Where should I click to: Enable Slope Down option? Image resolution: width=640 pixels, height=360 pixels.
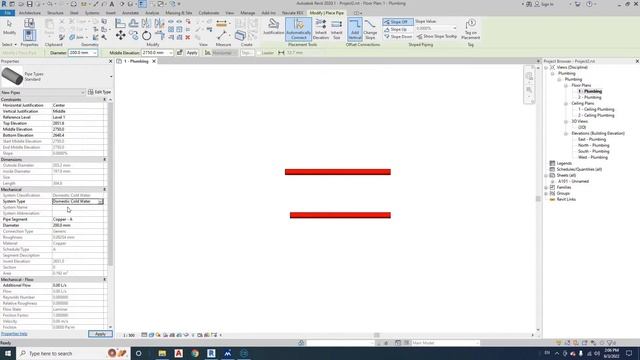[x=398, y=37]
